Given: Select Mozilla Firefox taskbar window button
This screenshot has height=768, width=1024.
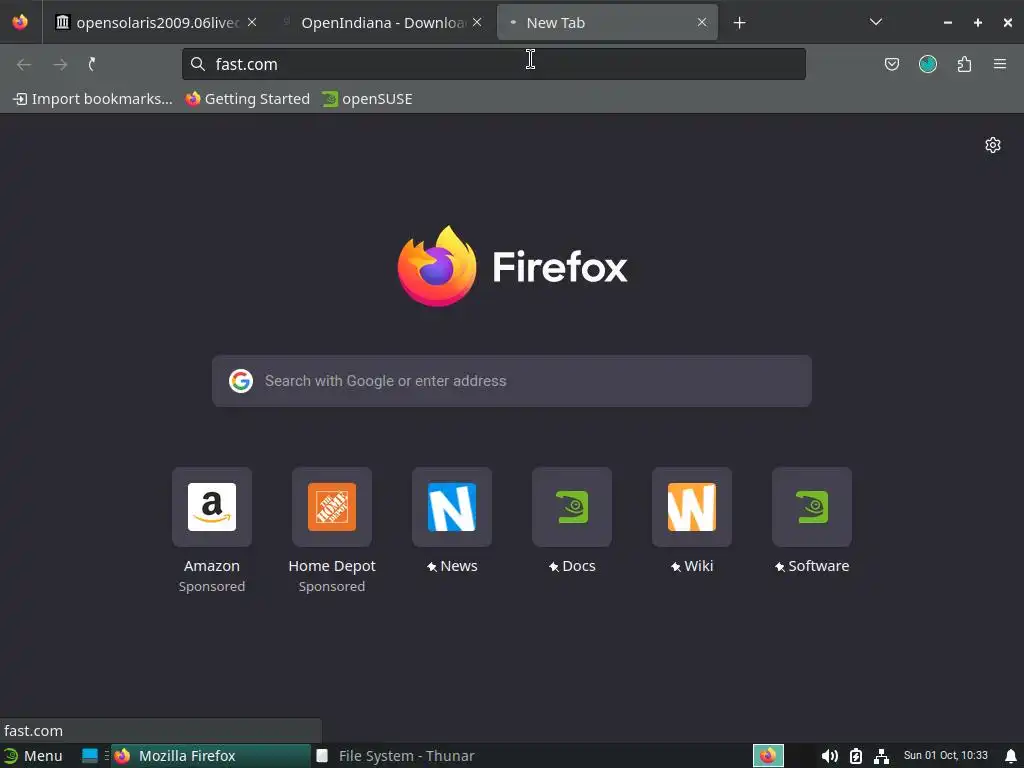Looking at the screenshot, I should [210, 756].
